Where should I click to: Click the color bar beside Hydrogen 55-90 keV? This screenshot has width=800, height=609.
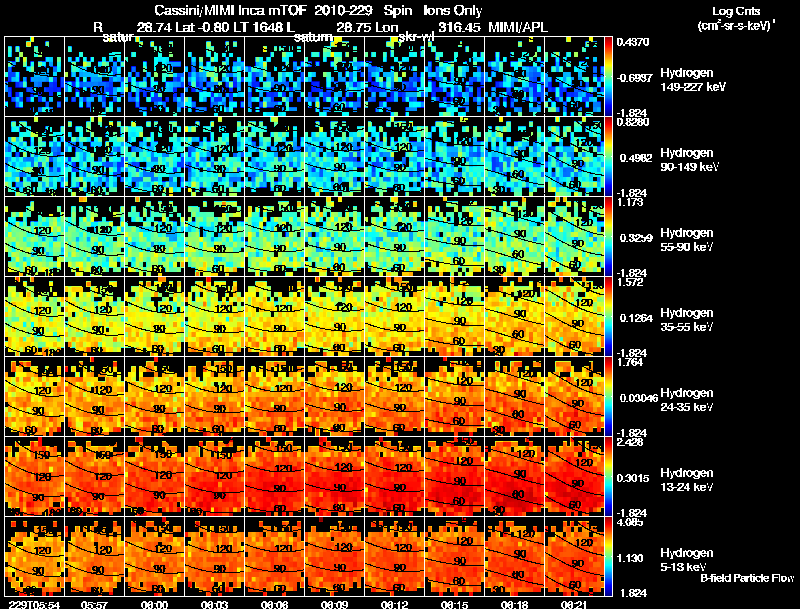click(x=608, y=237)
